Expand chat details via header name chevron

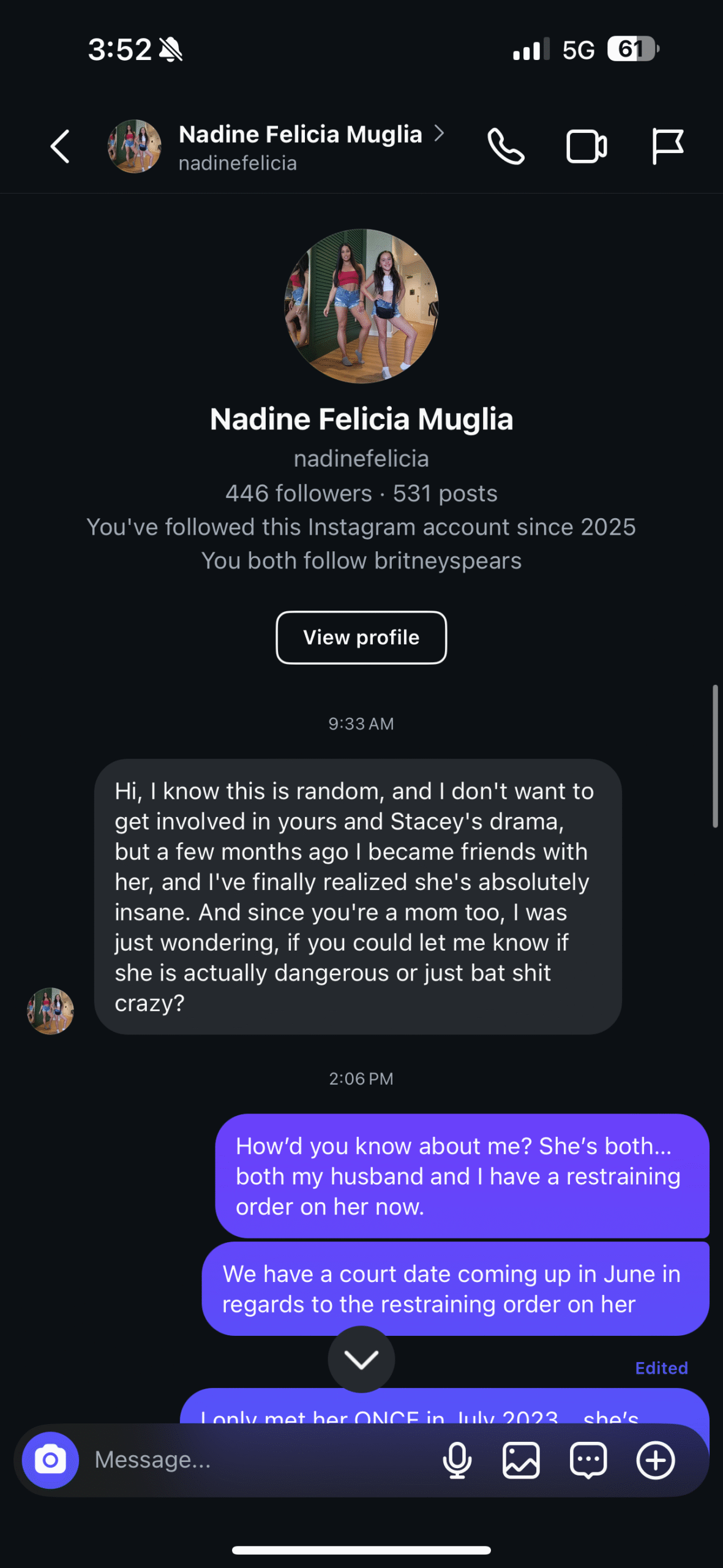pyautogui.click(x=439, y=133)
